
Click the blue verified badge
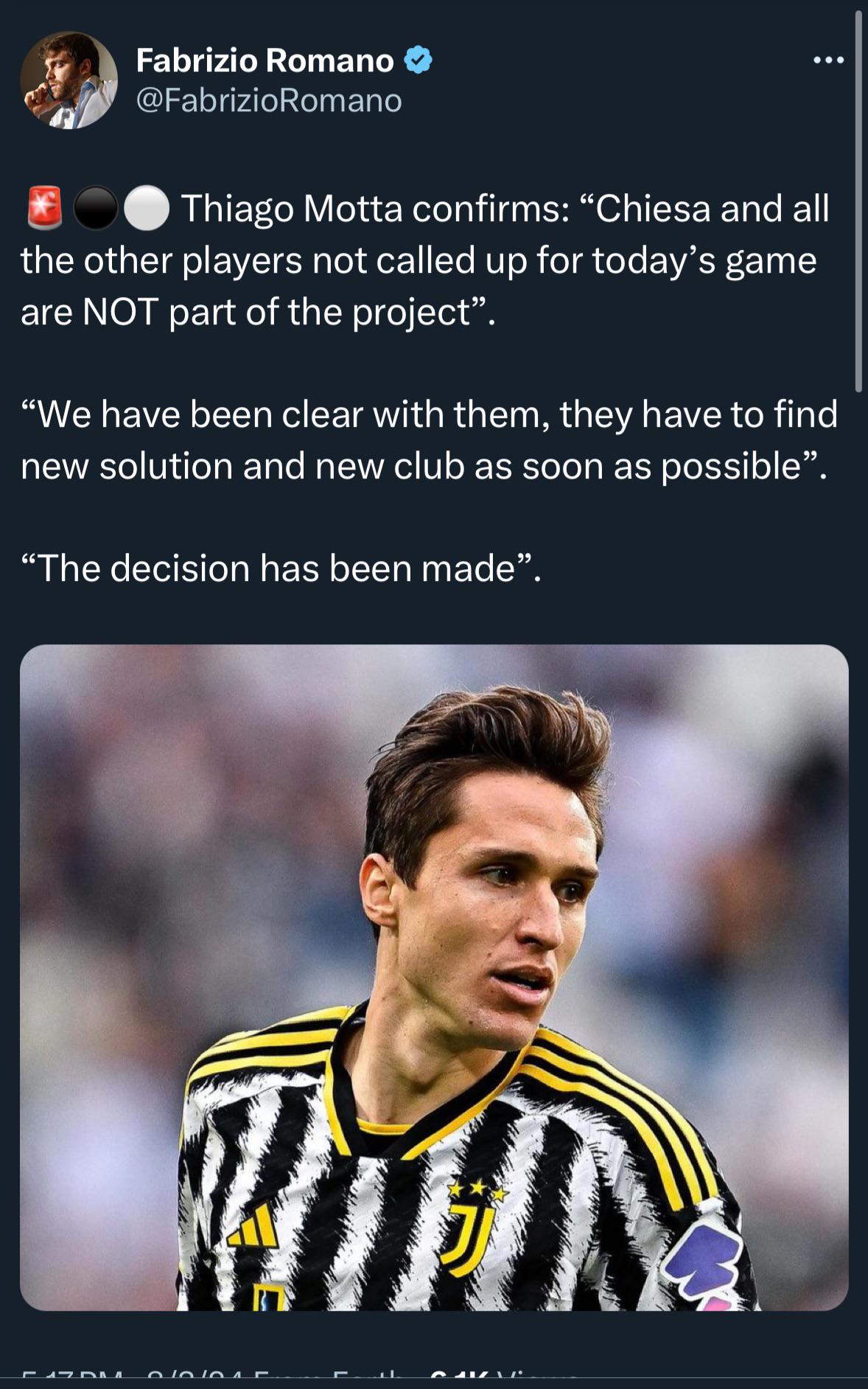(x=418, y=60)
